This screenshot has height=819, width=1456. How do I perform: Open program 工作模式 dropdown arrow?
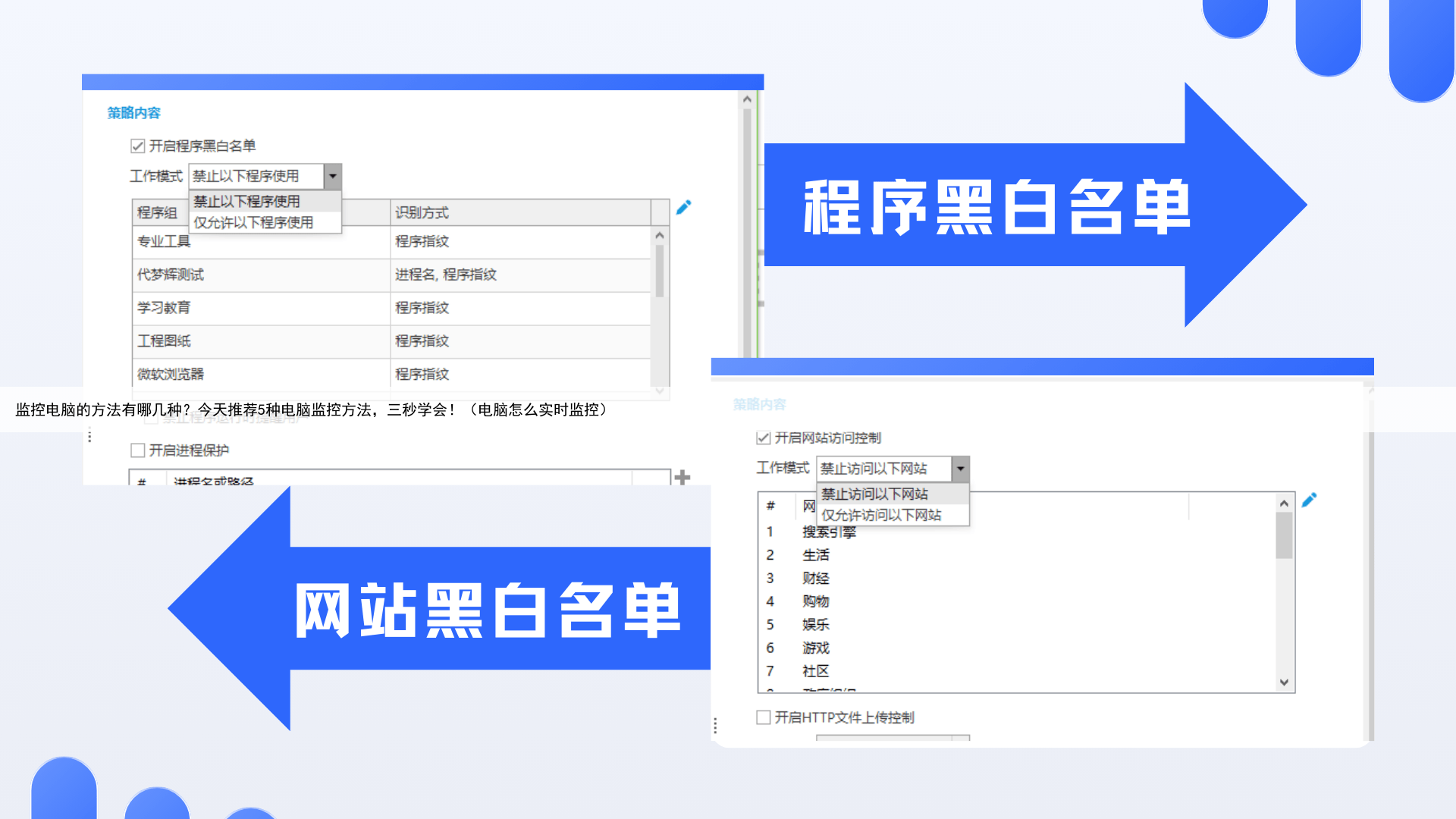[332, 176]
